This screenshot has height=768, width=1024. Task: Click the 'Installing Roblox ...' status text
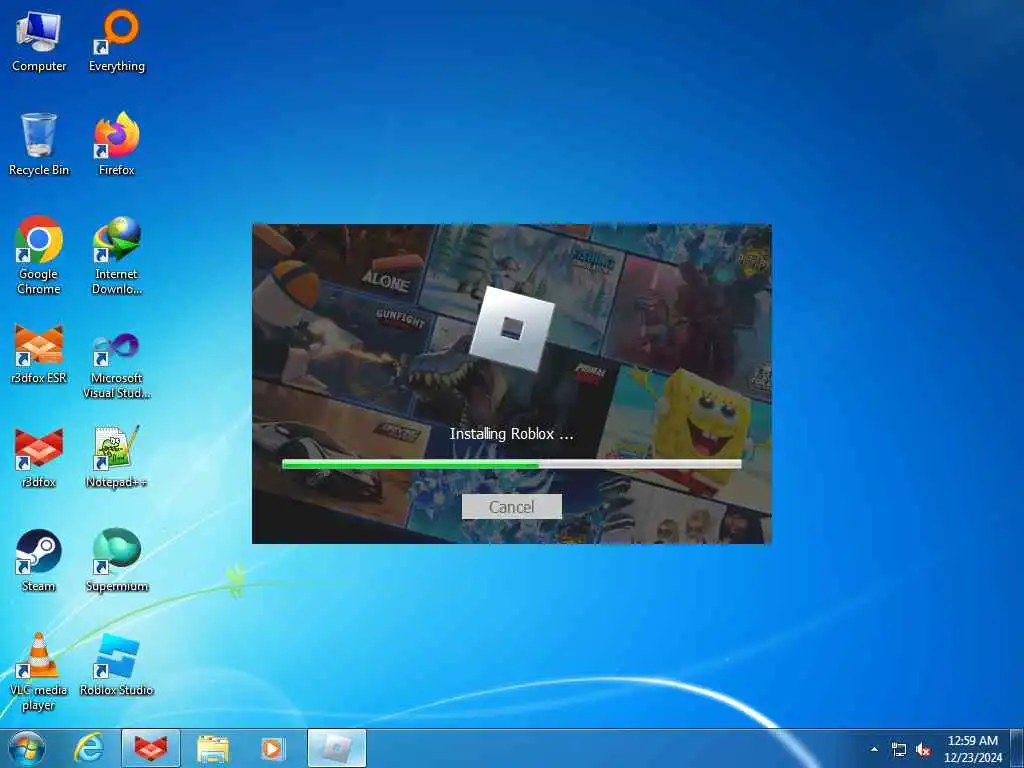[x=511, y=434]
